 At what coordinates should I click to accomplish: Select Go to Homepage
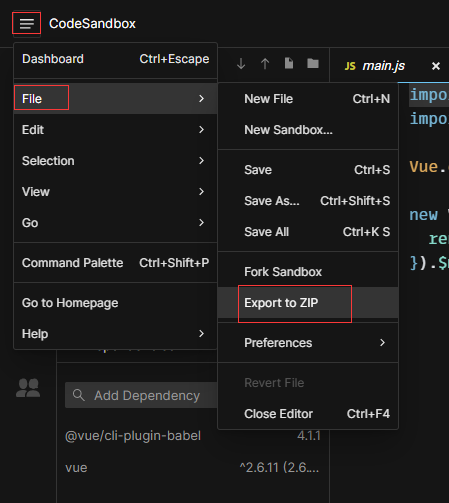click(115, 303)
